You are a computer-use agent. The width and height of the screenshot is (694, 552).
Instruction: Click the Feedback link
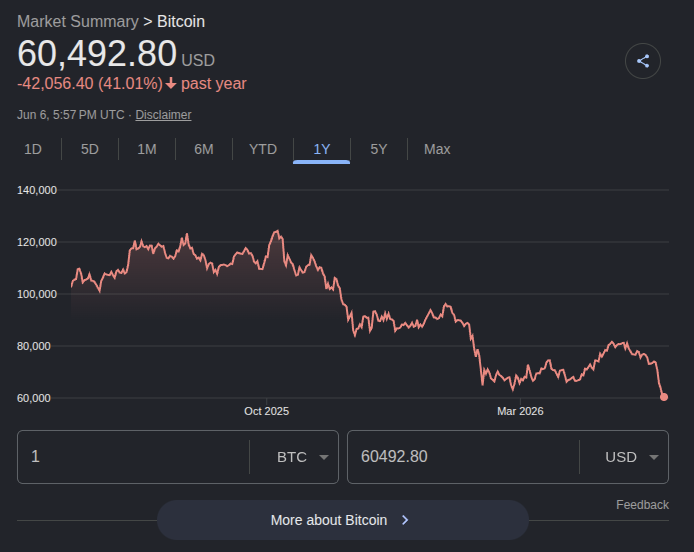coord(642,505)
